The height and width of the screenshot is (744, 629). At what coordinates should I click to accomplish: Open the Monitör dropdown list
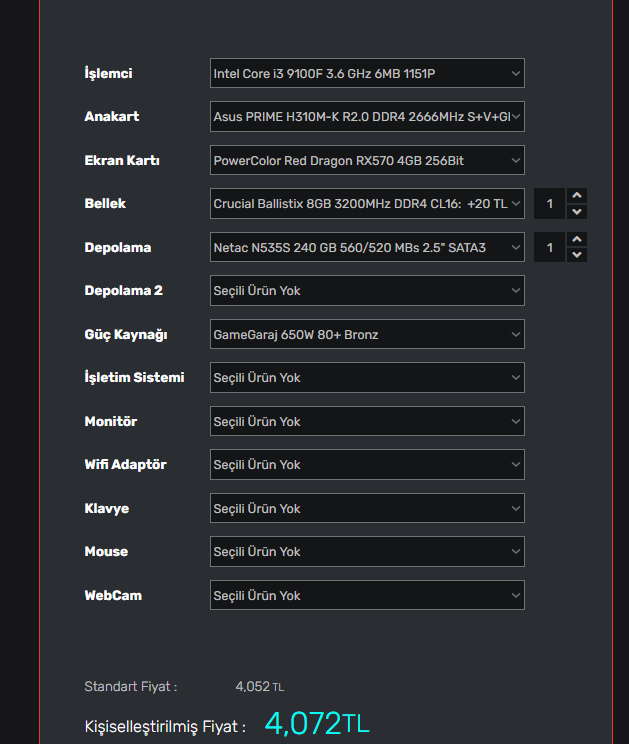367,421
